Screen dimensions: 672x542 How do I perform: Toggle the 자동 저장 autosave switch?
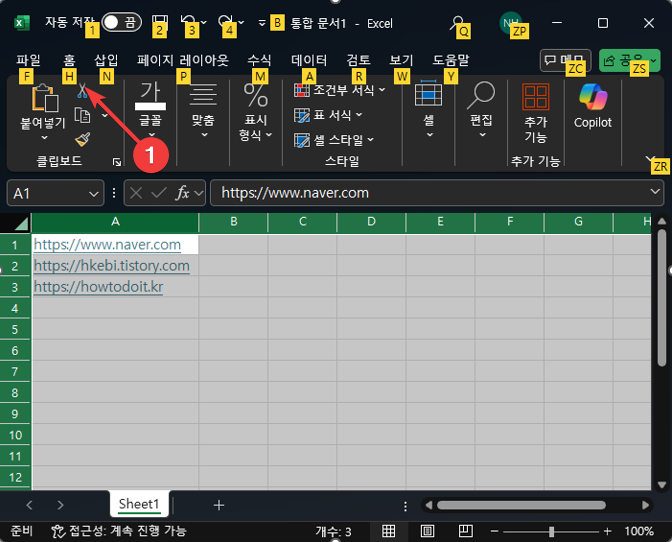(x=121, y=22)
